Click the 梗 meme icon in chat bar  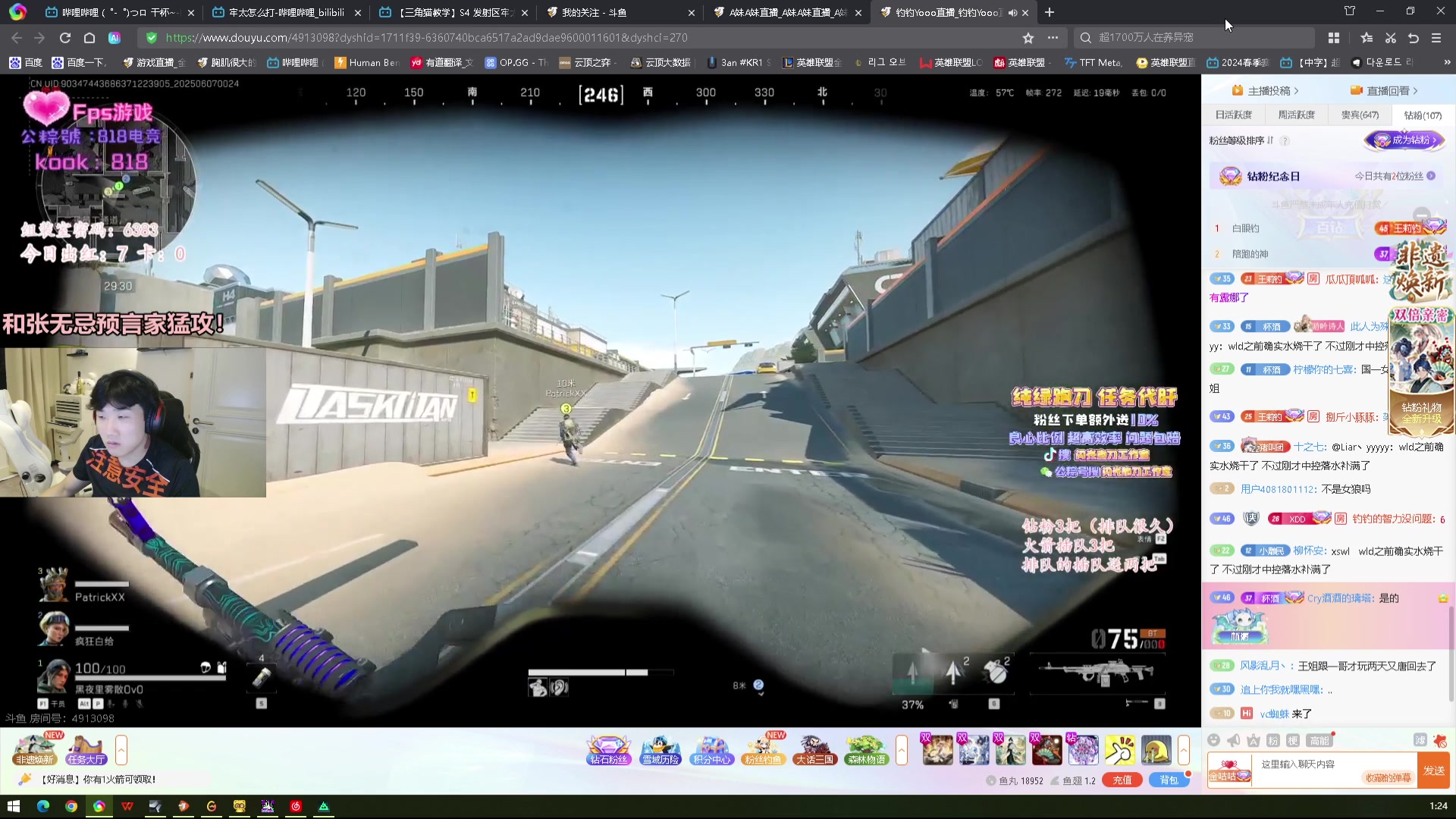pos(1293,740)
